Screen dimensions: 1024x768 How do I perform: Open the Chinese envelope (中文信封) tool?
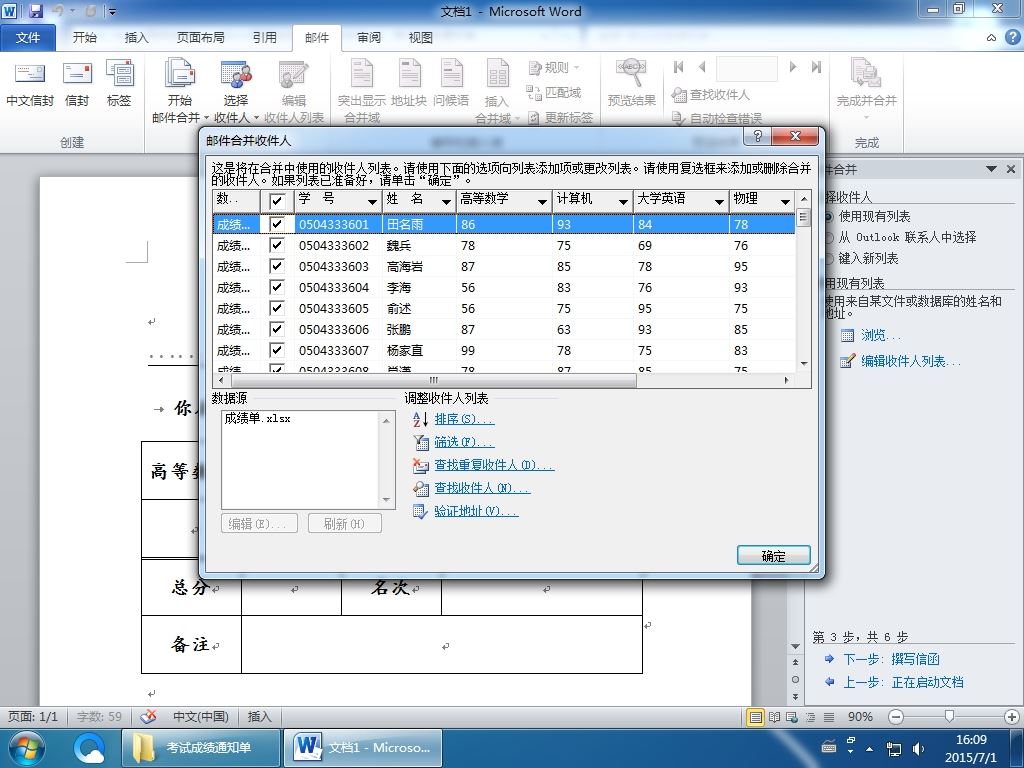(x=29, y=84)
